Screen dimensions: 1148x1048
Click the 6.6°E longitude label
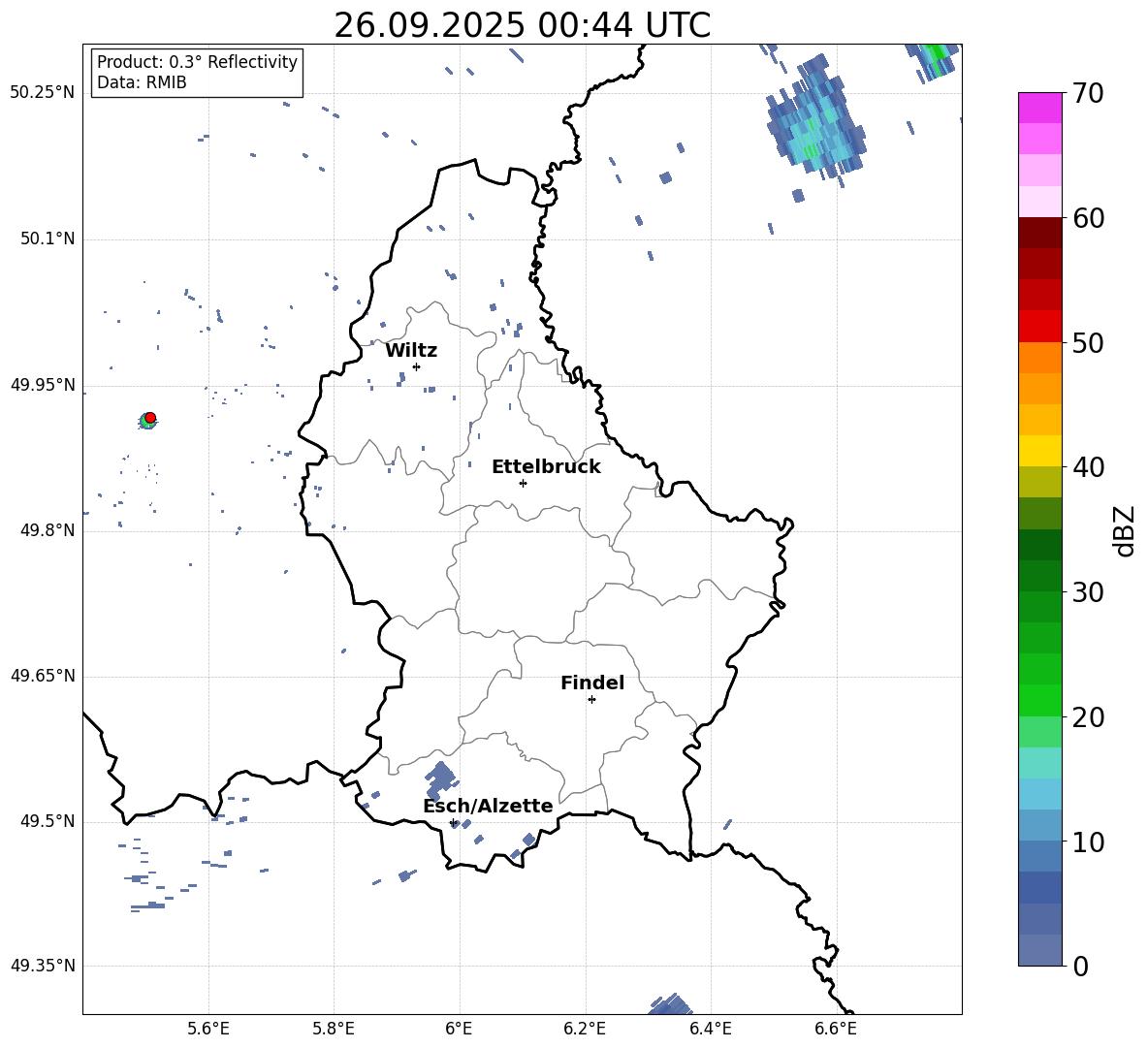pos(836,1029)
